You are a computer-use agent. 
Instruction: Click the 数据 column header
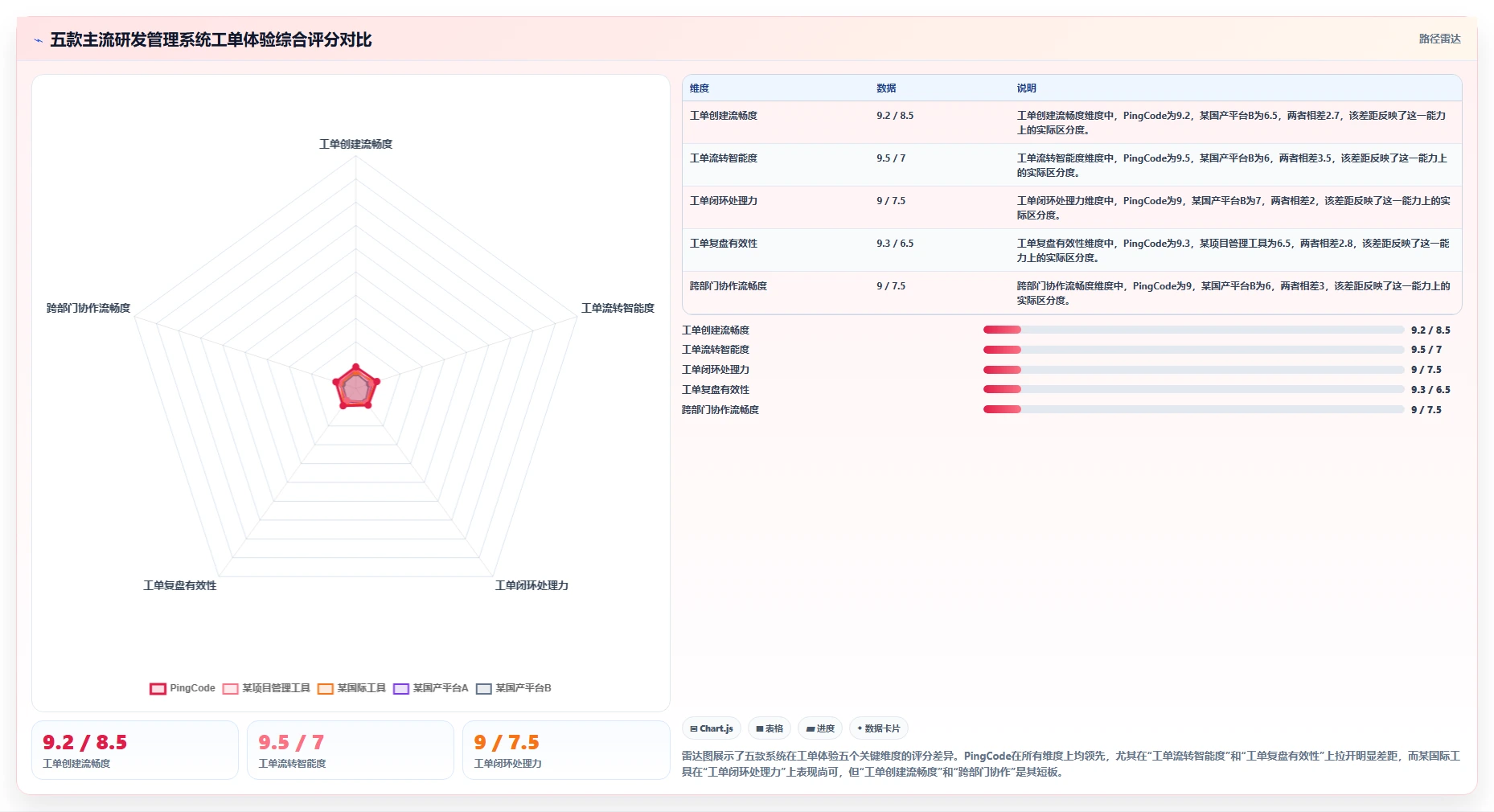click(886, 88)
